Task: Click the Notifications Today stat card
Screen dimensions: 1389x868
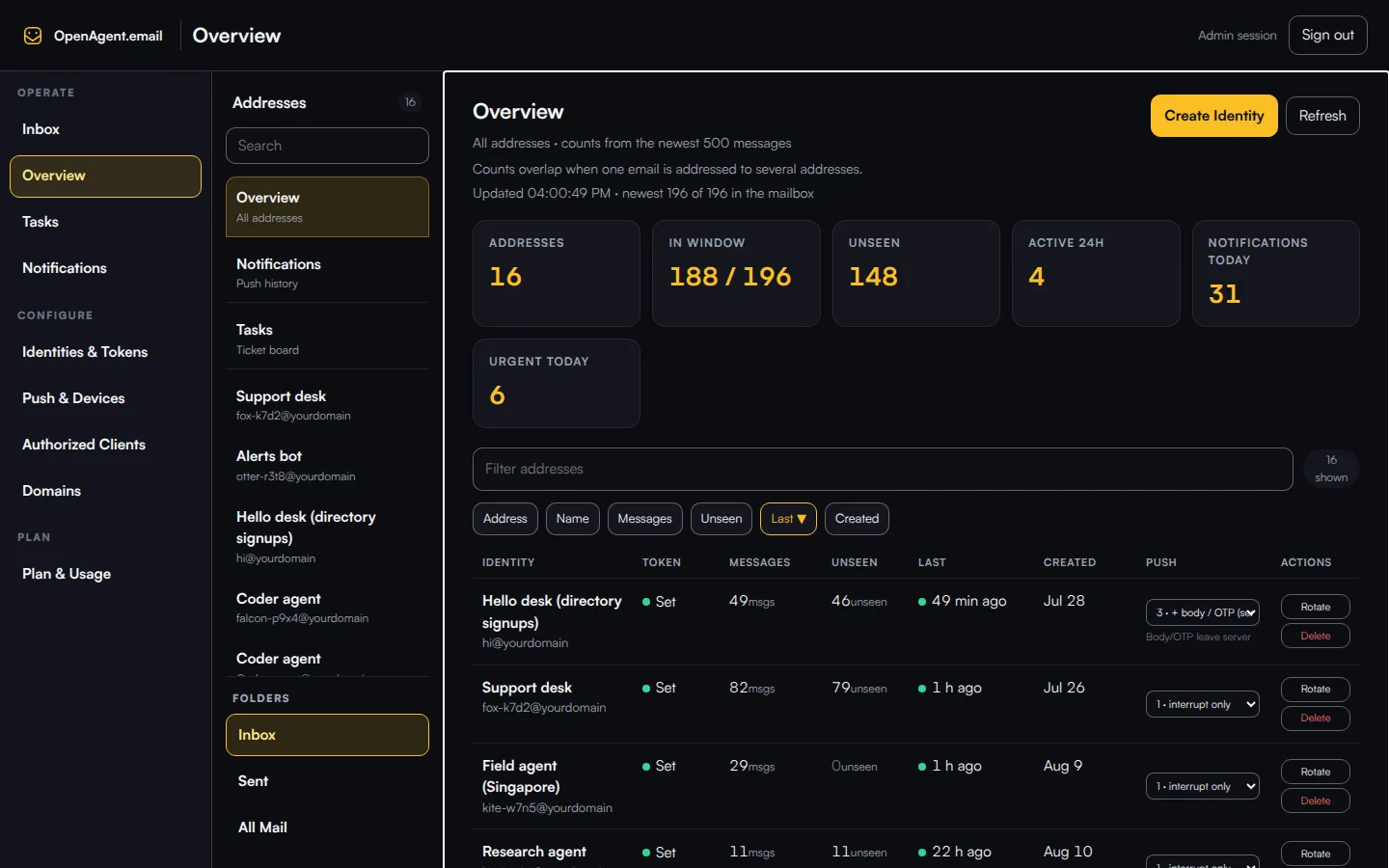Action: coord(1276,273)
